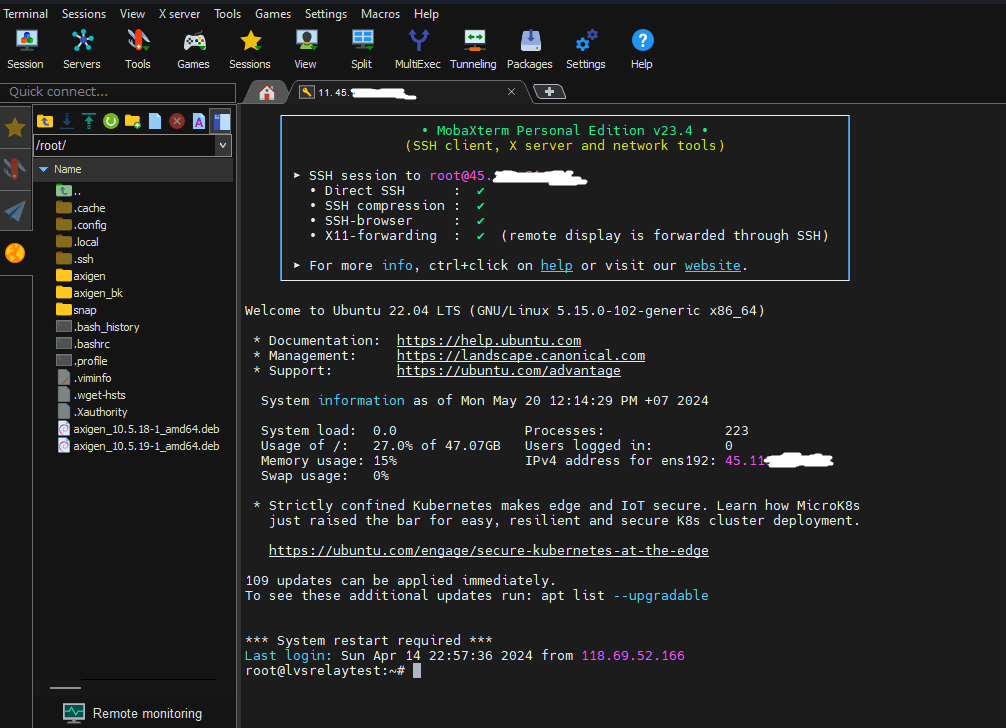Go to parent folder in SFTP toolbar
Image resolution: width=1006 pixels, height=728 pixels.
[x=45, y=121]
